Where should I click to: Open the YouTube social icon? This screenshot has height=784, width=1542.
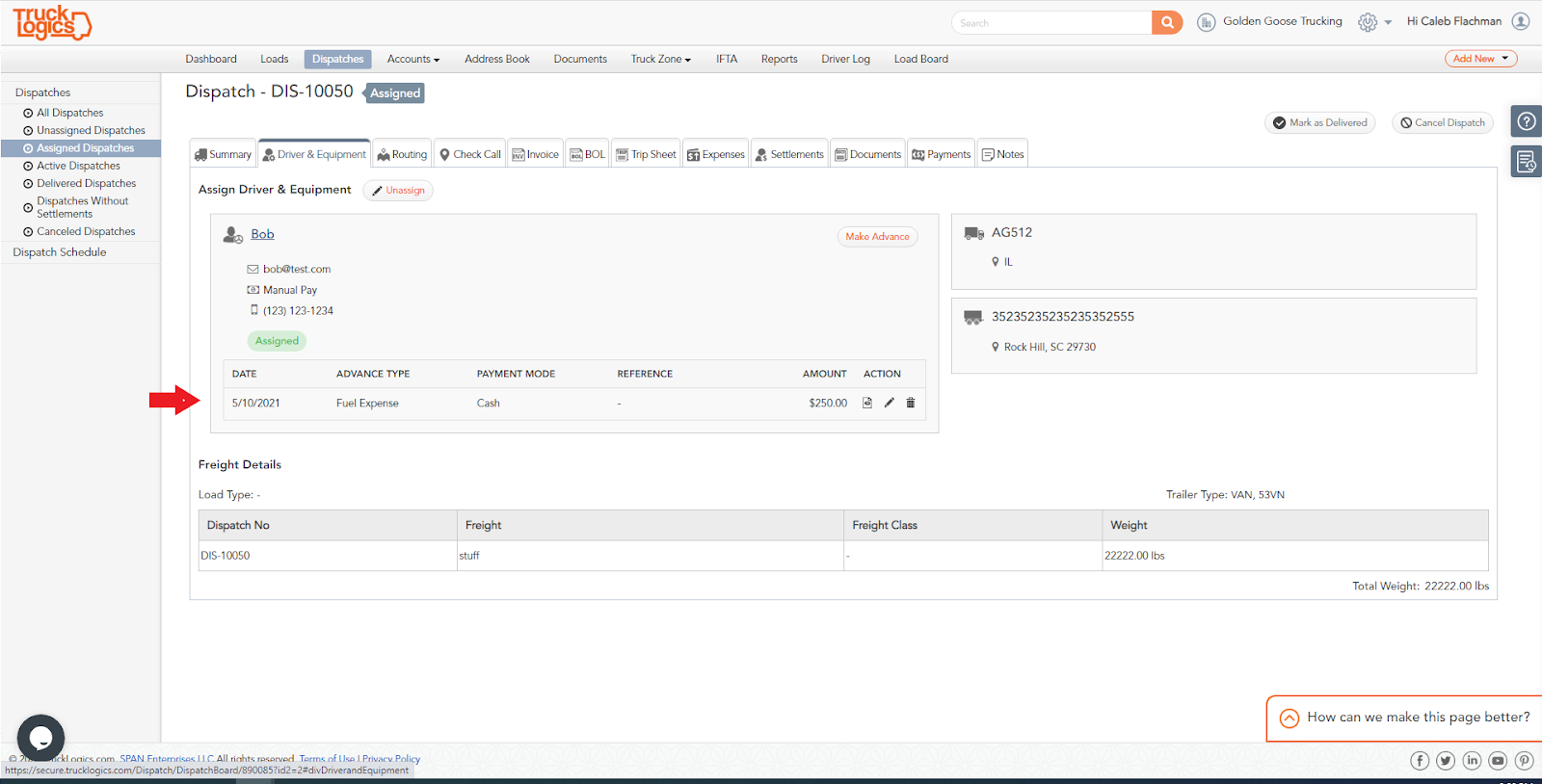tap(1498, 761)
